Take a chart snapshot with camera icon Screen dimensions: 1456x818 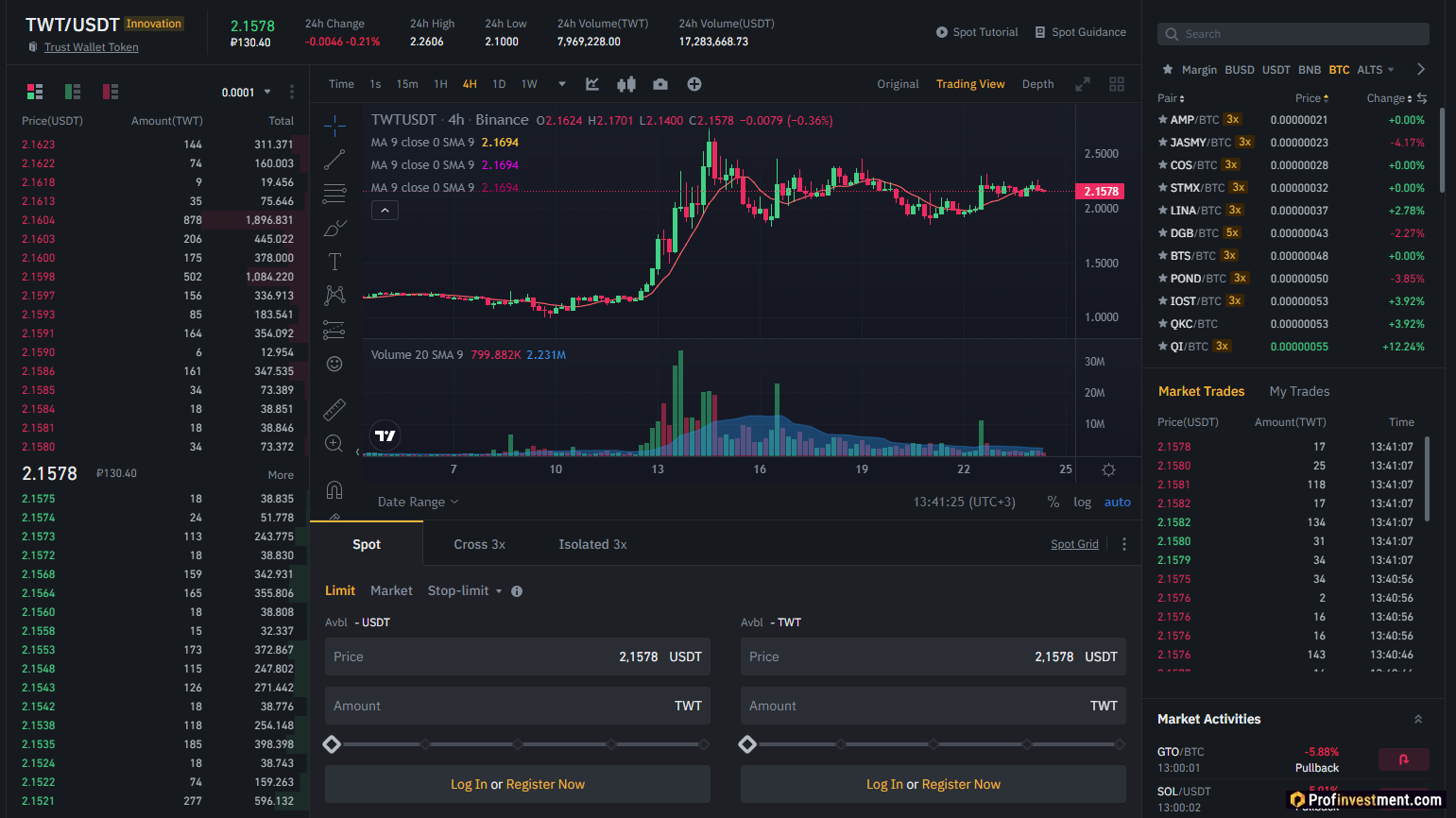[x=660, y=84]
